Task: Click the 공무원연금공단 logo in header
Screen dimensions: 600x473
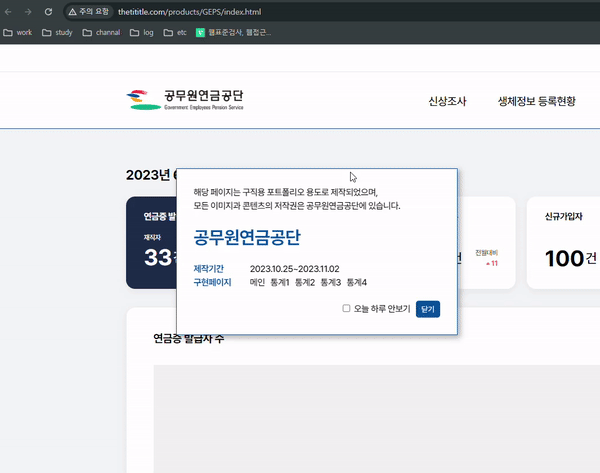Action: pyautogui.click(x=185, y=100)
